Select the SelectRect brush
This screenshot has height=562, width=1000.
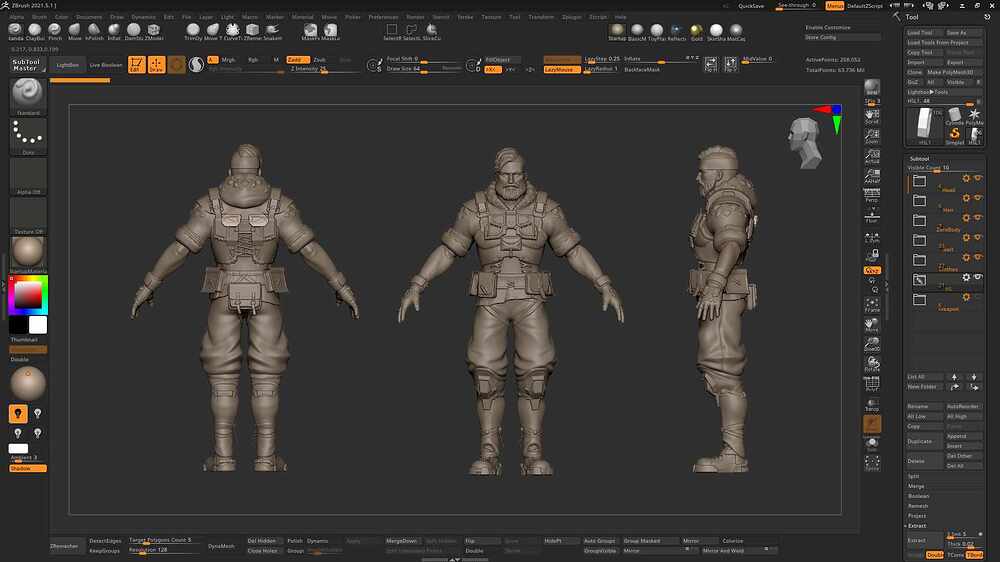coord(392,32)
